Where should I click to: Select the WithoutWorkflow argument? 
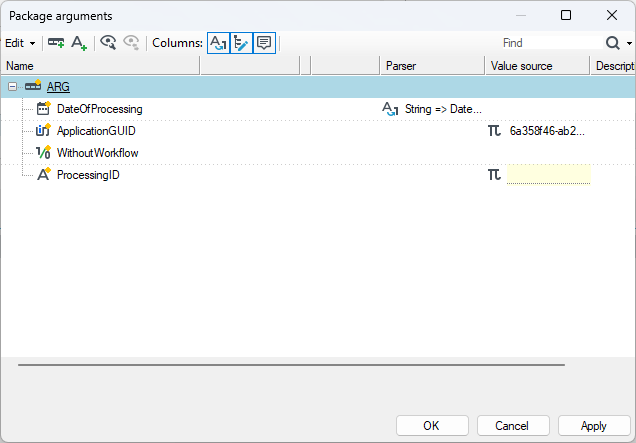click(x=98, y=153)
